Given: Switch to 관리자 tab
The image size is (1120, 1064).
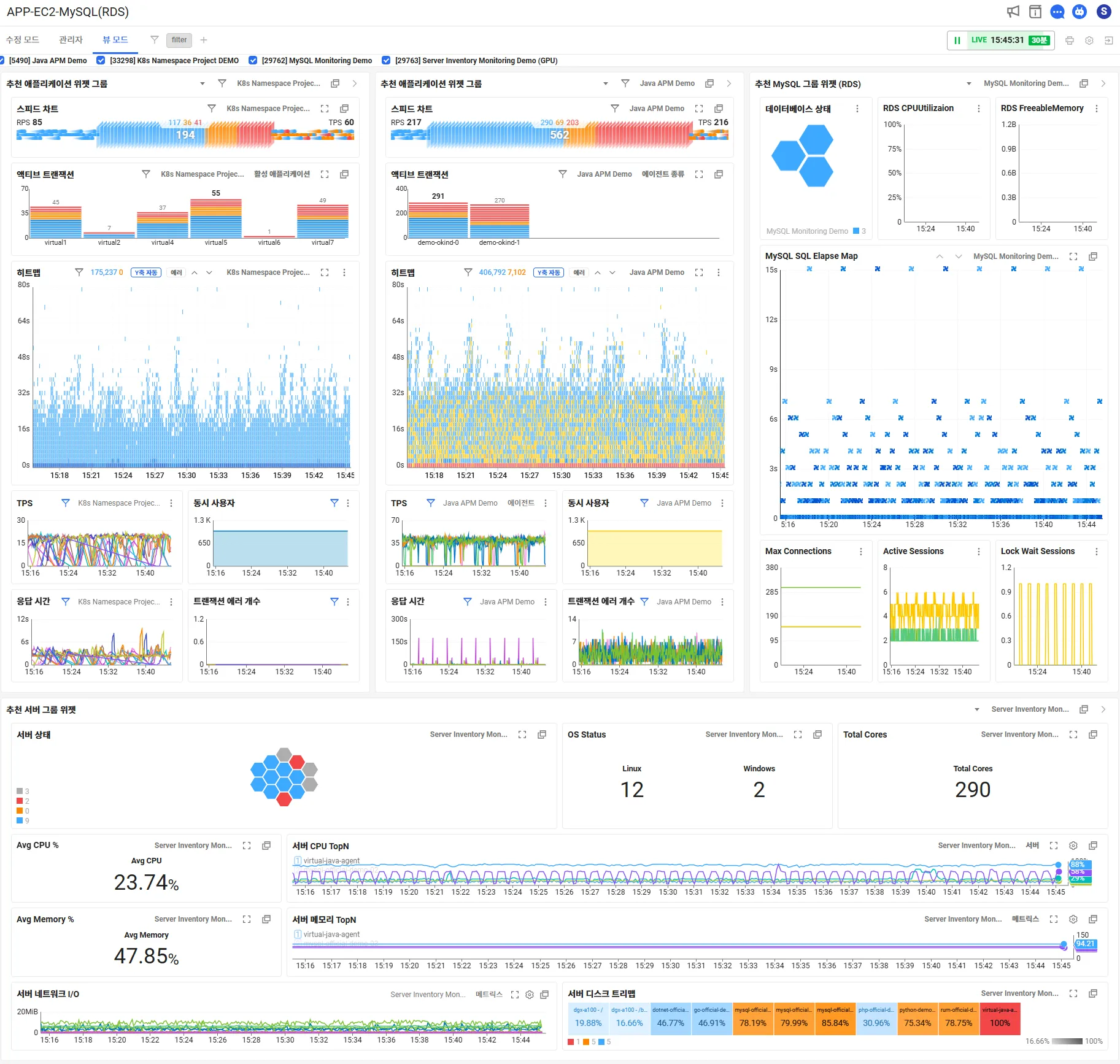Looking at the screenshot, I should [71, 40].
